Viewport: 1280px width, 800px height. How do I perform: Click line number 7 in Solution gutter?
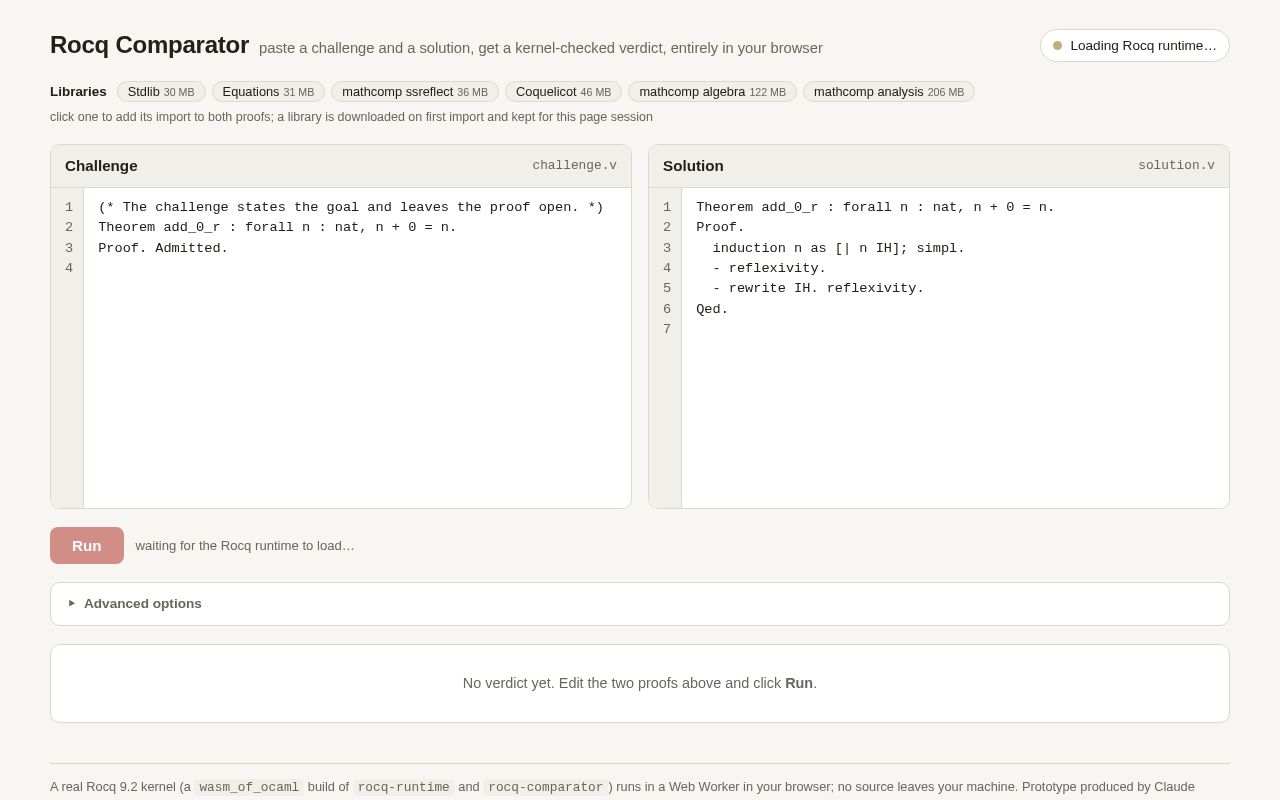[667, 330]
